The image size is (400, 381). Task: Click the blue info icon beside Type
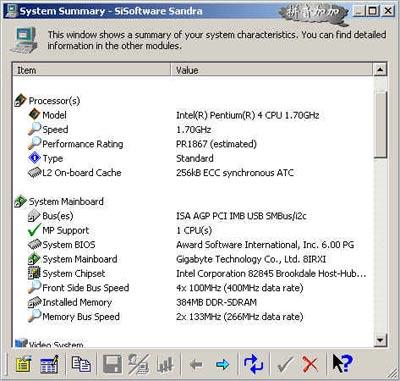click(34, 158)
